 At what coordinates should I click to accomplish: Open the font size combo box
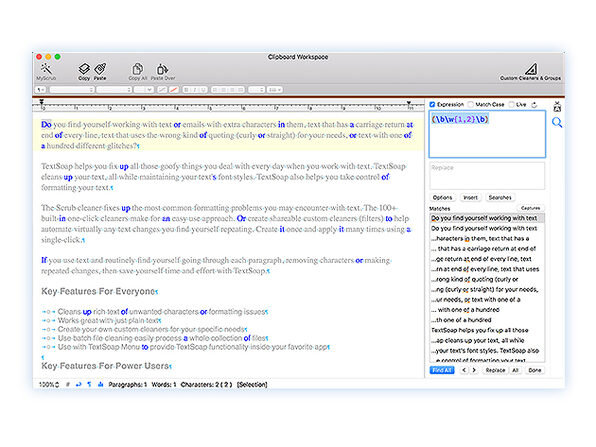(144, 90)
